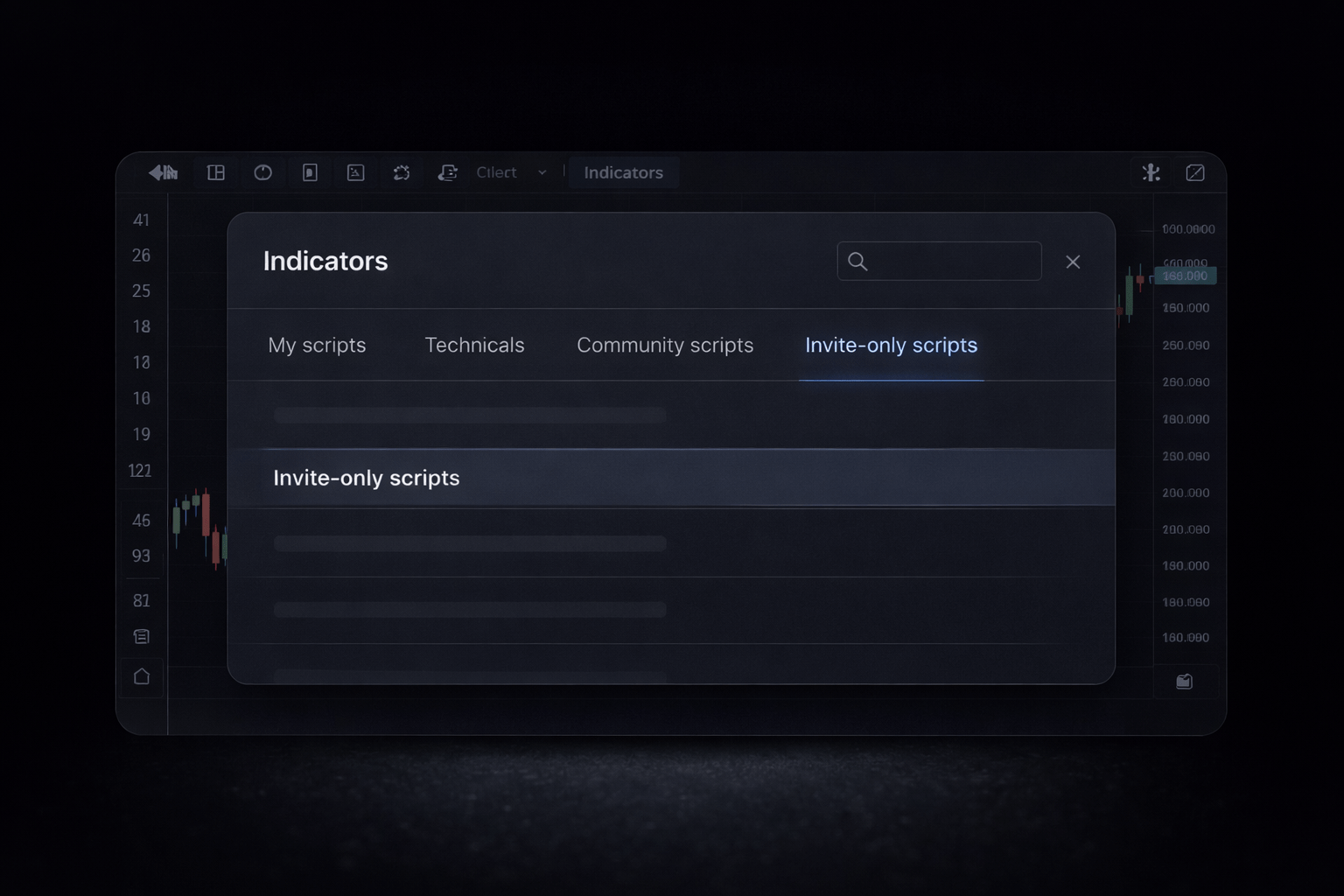
Task: Click the image snapshot icon in toolbar
Action: [x=355, y=172]
